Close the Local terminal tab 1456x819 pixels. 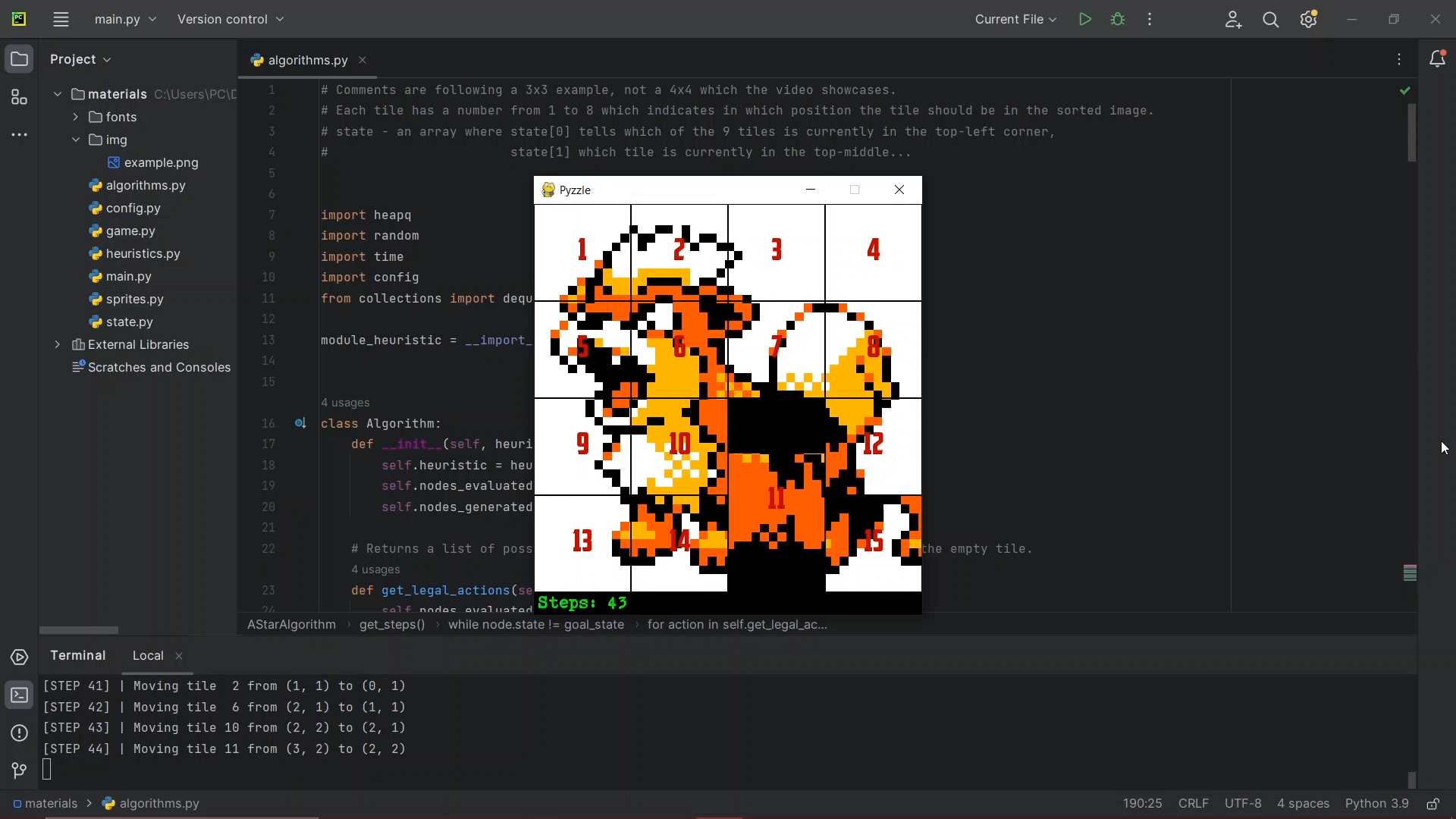[x=180, y=657]
